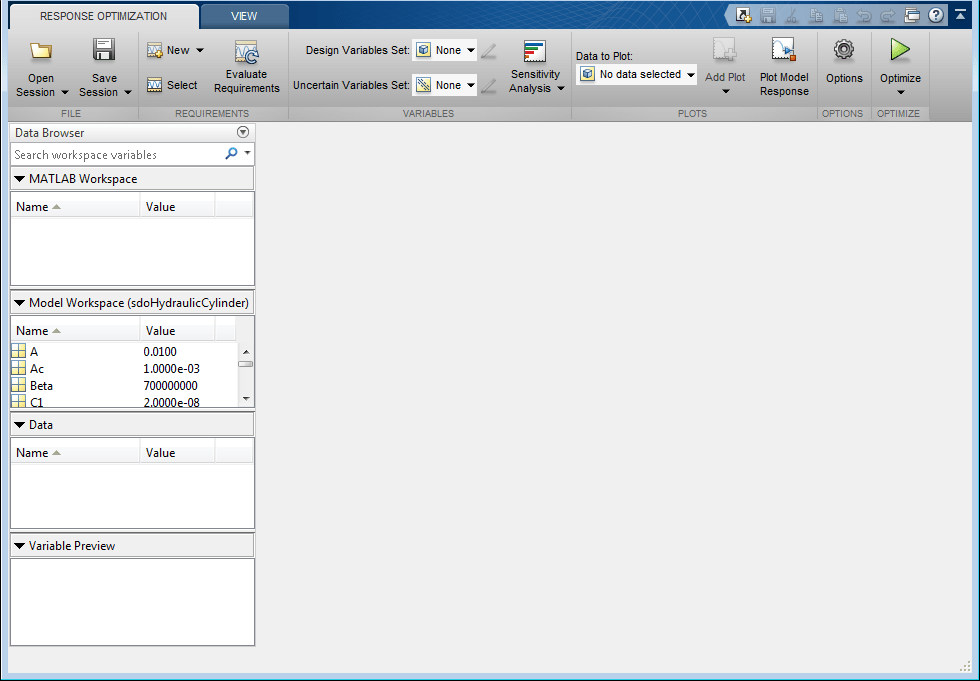Screen dimensions: 980x681
Task: Expand the Sensitivity Analysis dropdown arrow
Action: [561, 88]
